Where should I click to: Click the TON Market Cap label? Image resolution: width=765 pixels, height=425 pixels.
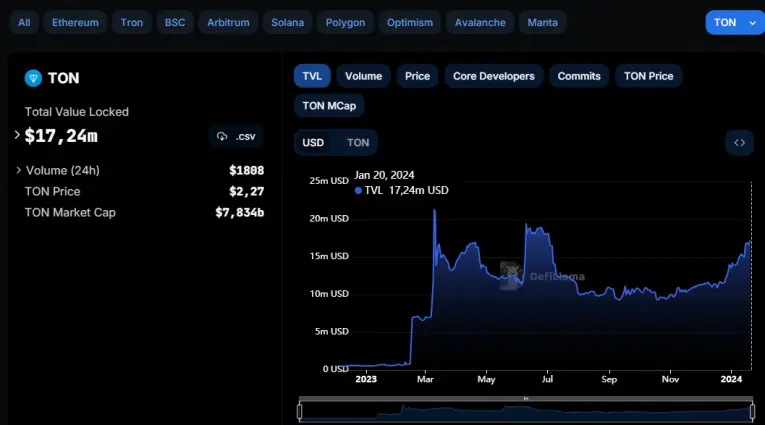(70, 213)
